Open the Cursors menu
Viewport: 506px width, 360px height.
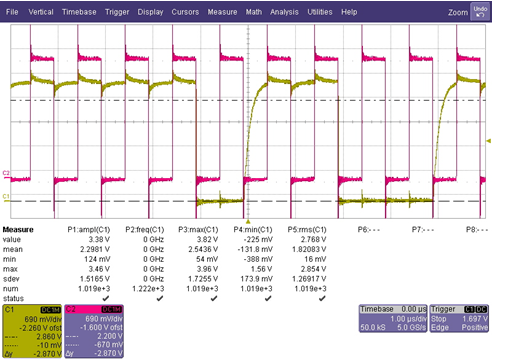pos(185,12)
